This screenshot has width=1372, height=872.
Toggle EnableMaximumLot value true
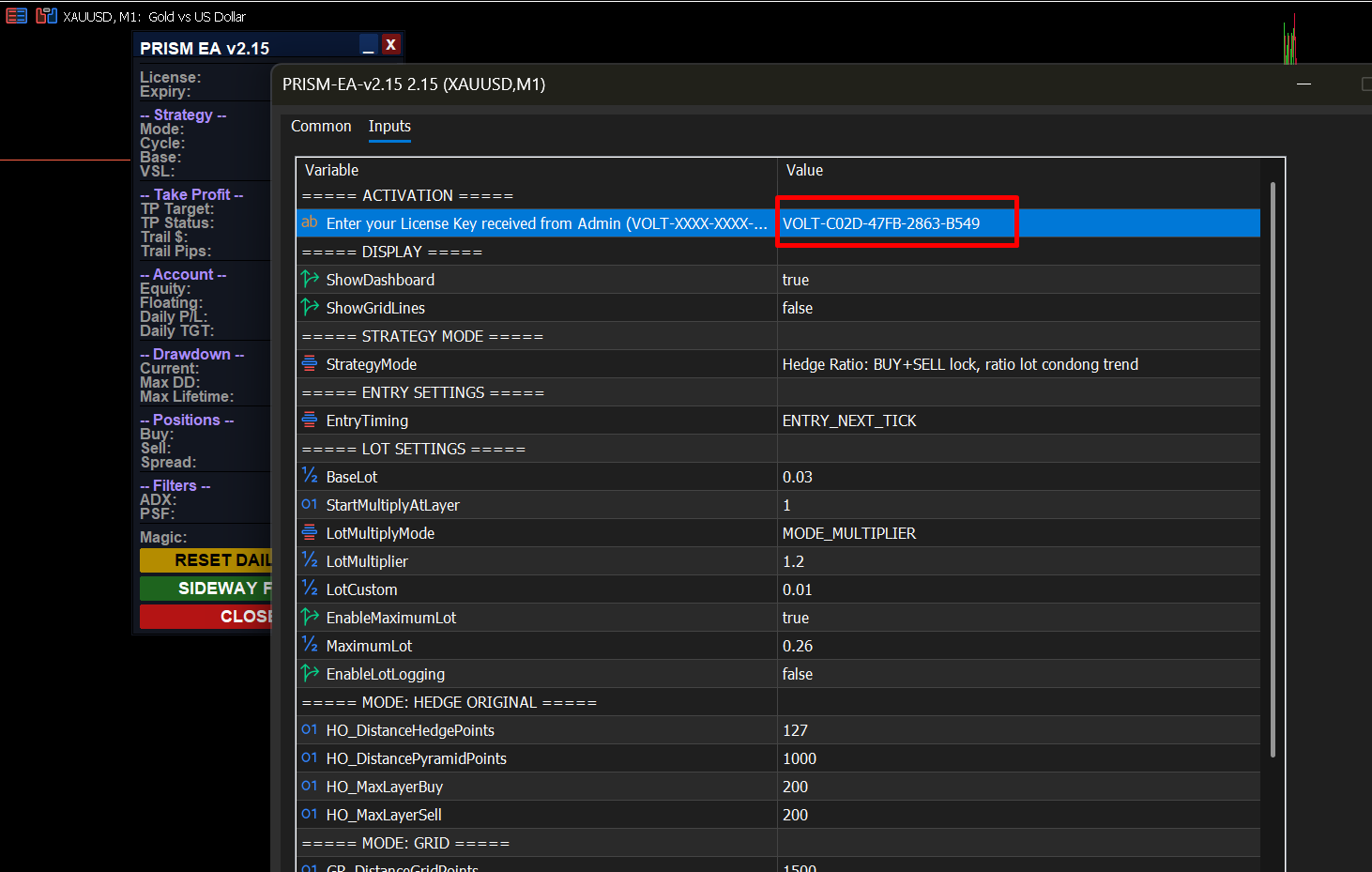(1018, 618)
